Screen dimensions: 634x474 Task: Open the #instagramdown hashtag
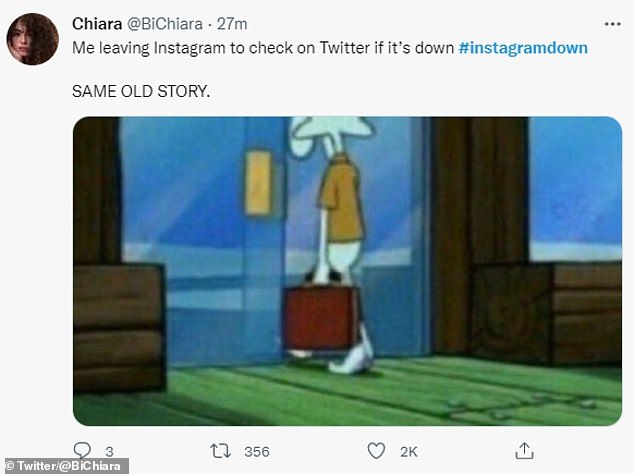point(523,47)
